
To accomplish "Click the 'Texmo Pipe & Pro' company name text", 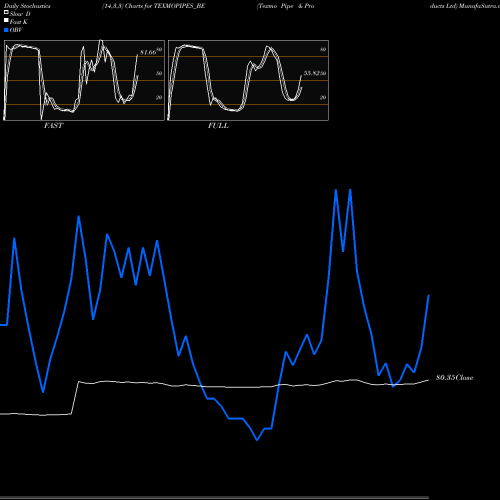I will (x=285, y=6).
